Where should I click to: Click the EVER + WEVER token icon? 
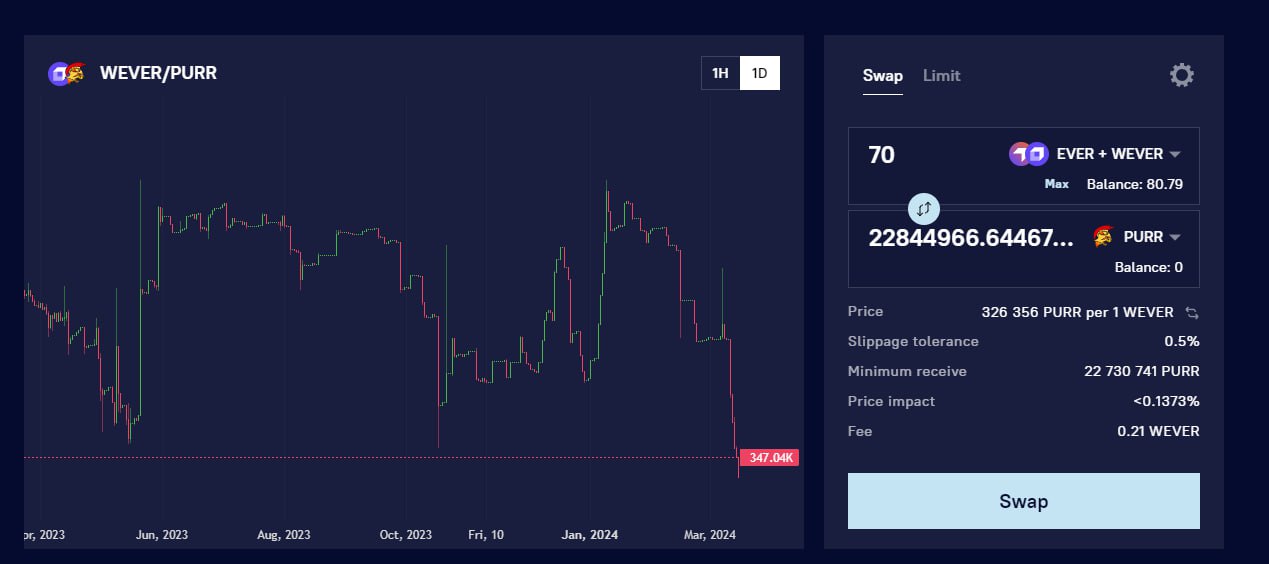(1028, 154)
